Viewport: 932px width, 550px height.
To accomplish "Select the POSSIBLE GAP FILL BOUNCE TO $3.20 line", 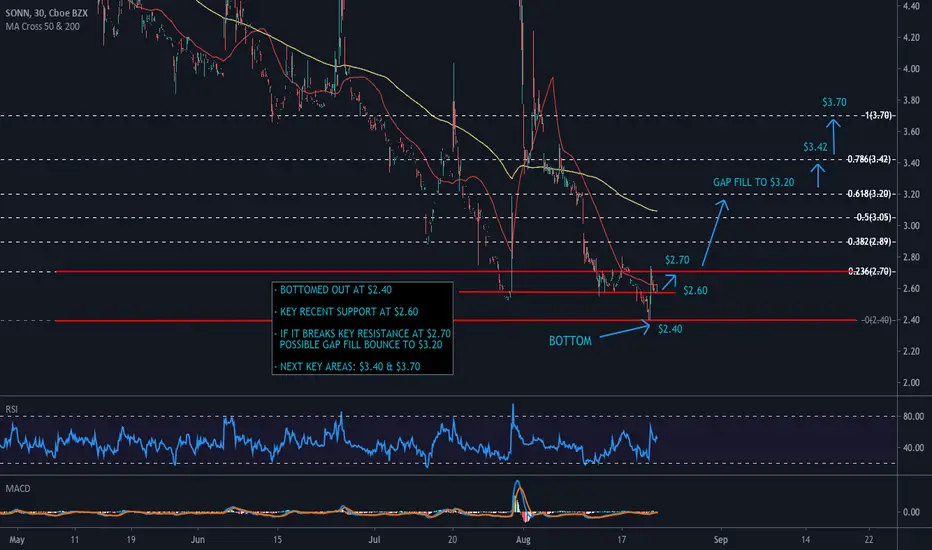I will pos(361,344).
